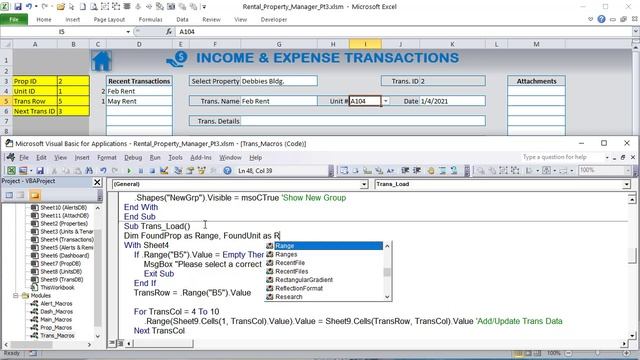
Task: Click the Indent icon in Edit toolbar
Action: (405, 171)
